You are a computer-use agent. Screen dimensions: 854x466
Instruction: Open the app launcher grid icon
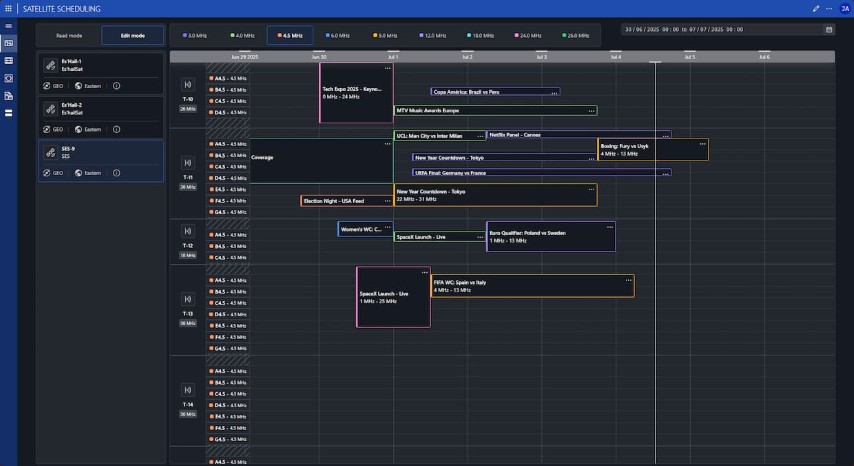[9, 8]
